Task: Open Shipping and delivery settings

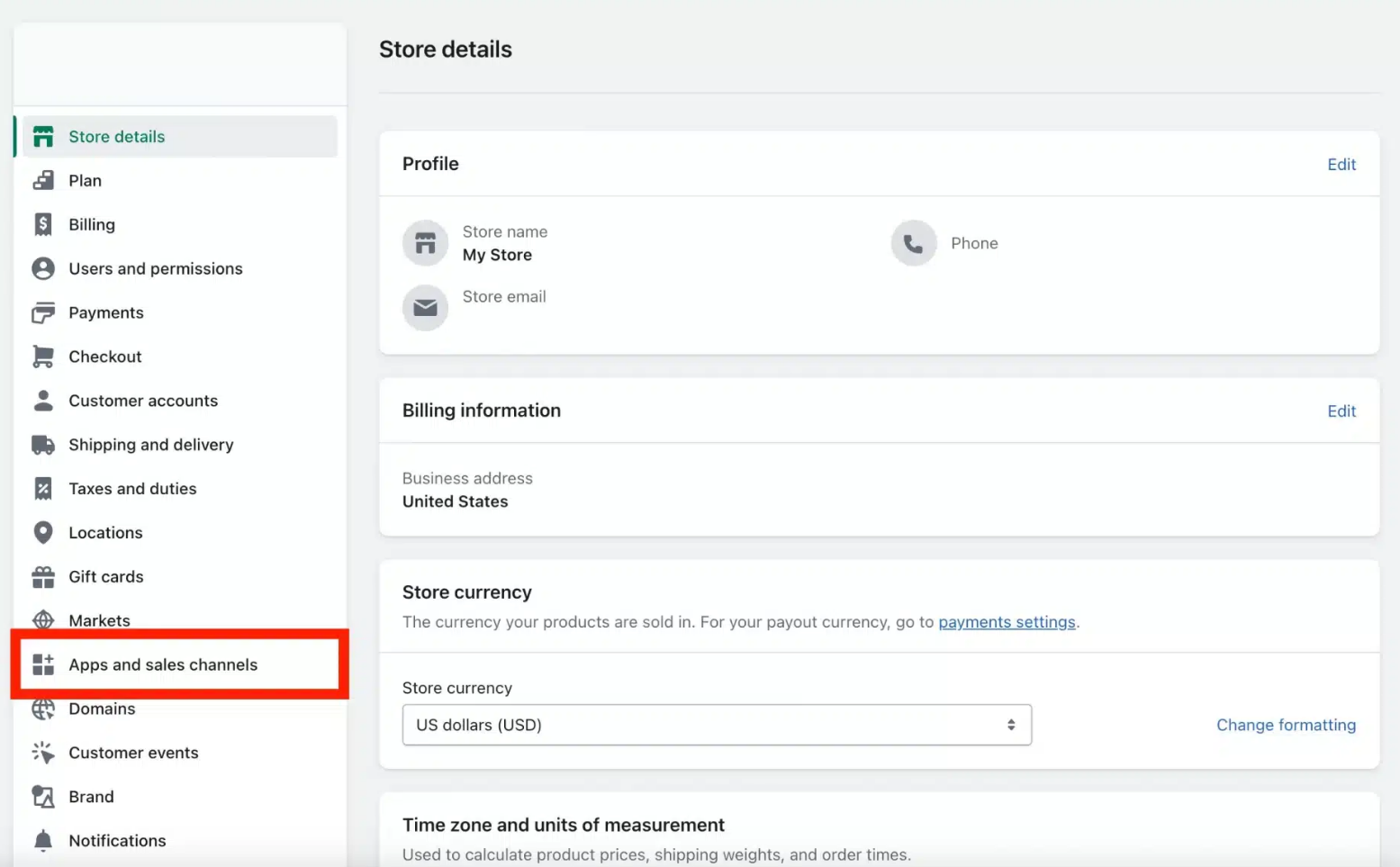Action: click(180, 445)
